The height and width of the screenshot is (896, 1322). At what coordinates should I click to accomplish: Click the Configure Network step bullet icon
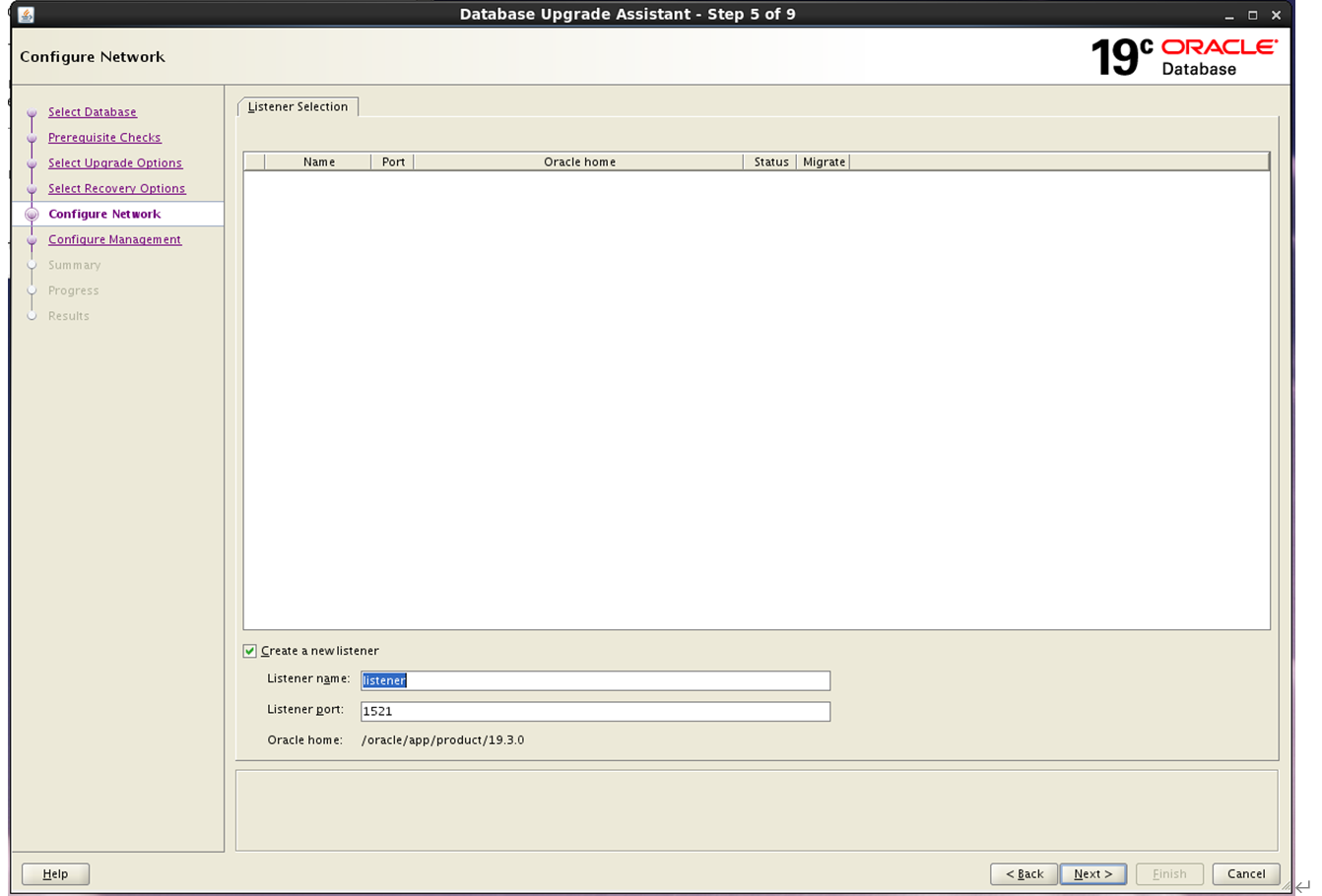(32, 214)
